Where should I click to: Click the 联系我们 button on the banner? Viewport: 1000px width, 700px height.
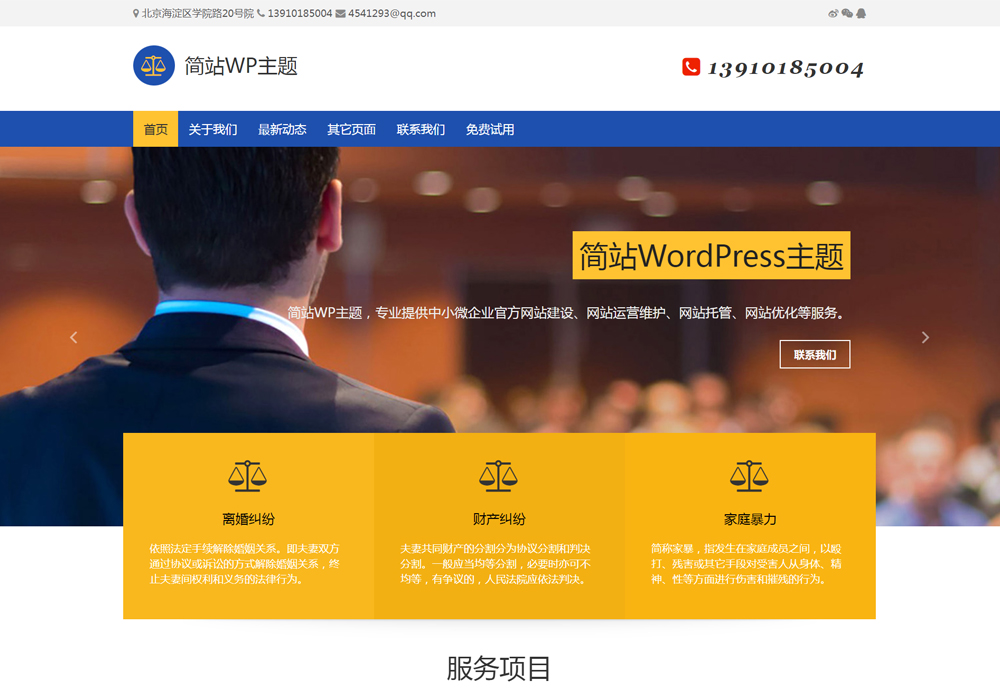[x=814, y=354]
